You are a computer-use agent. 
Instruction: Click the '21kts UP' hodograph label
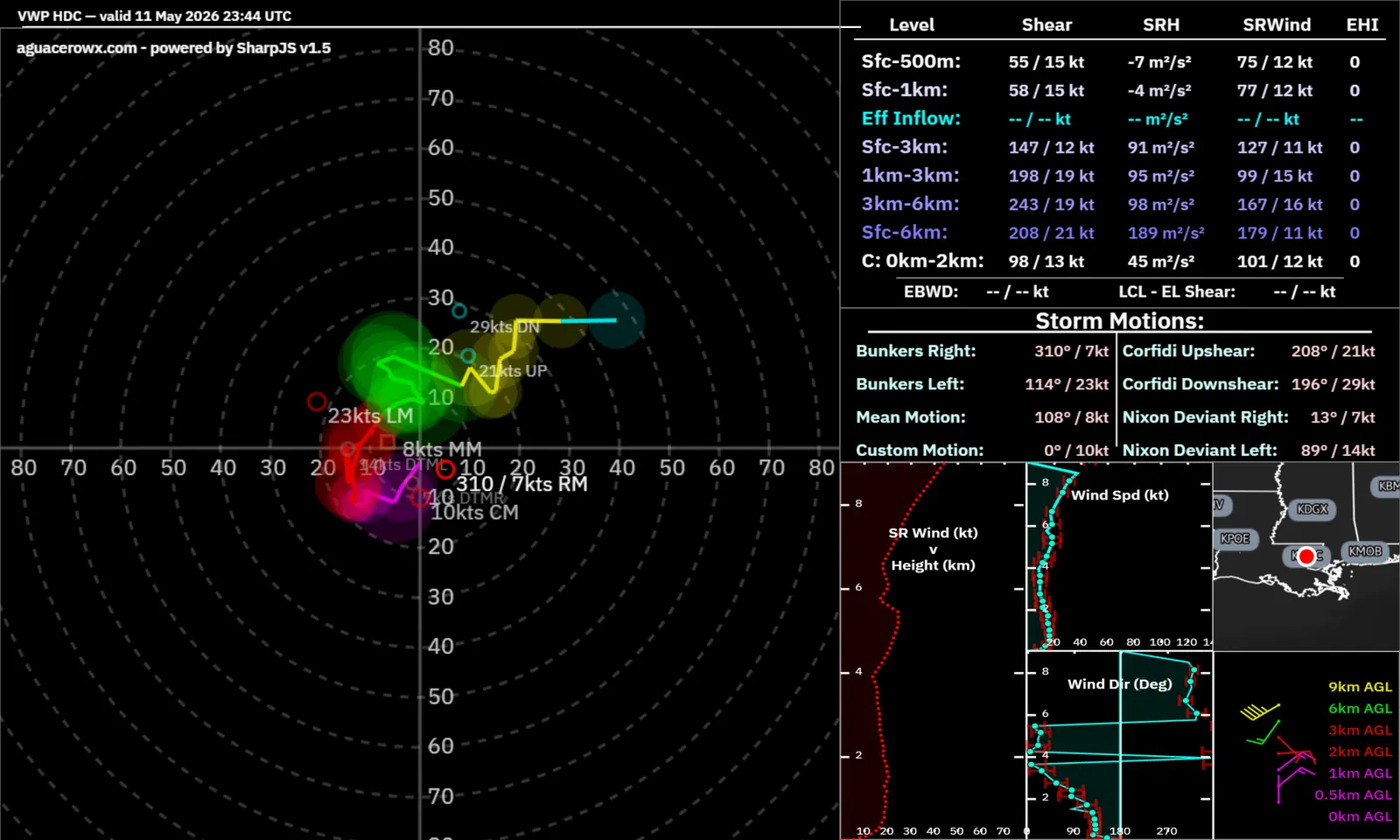(513, 371)
